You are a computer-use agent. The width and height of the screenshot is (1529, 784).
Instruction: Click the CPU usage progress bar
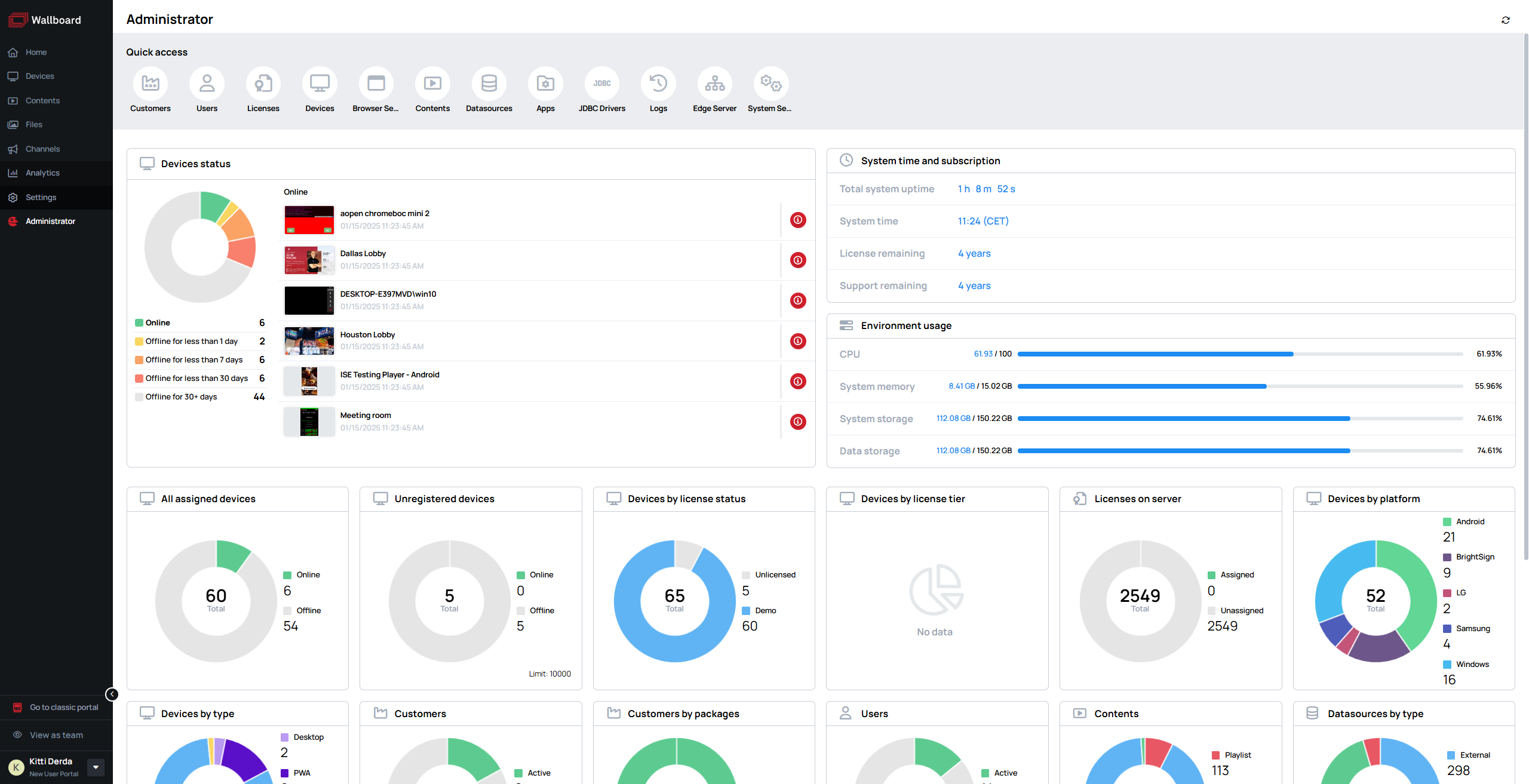(1239, 355)
